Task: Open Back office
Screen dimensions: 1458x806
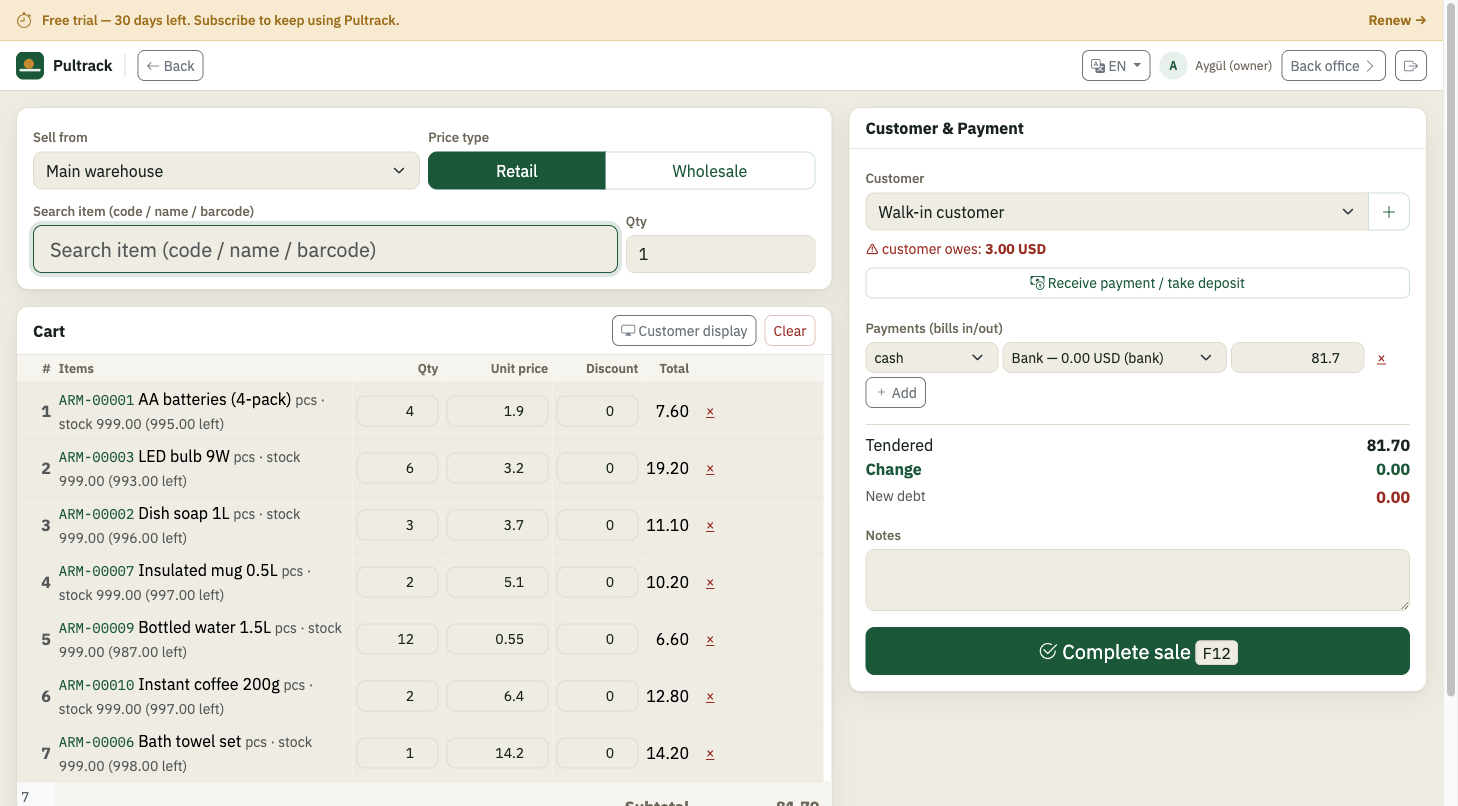Action: (1333, 66)
